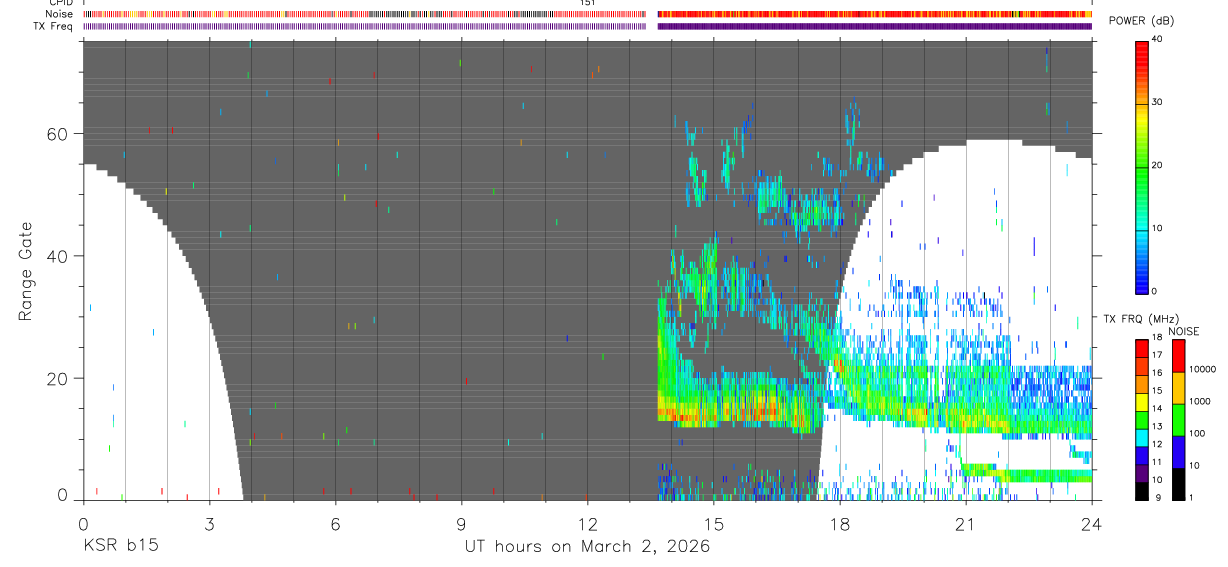The width and height of the screenshot is (1228, 567).
Task: Select the '6' UT hour tick label
Action: tap(335, 522)
